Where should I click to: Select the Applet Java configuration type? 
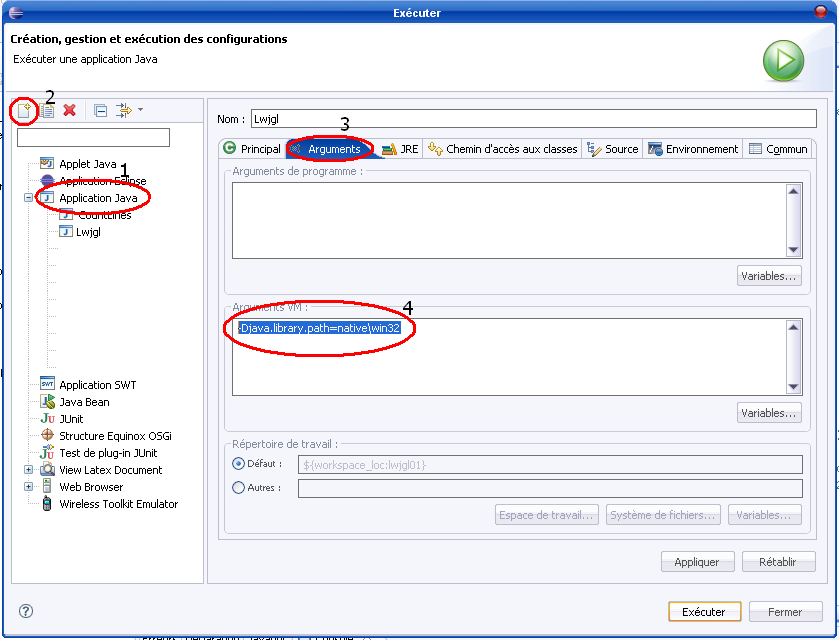pos(87,164)
